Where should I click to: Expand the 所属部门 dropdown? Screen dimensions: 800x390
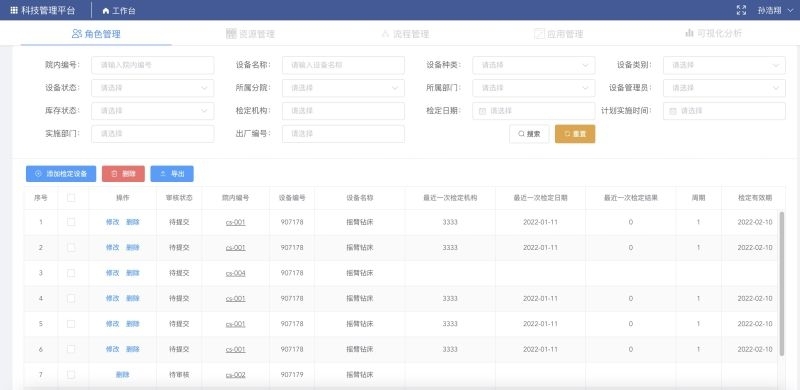[534, 88]
